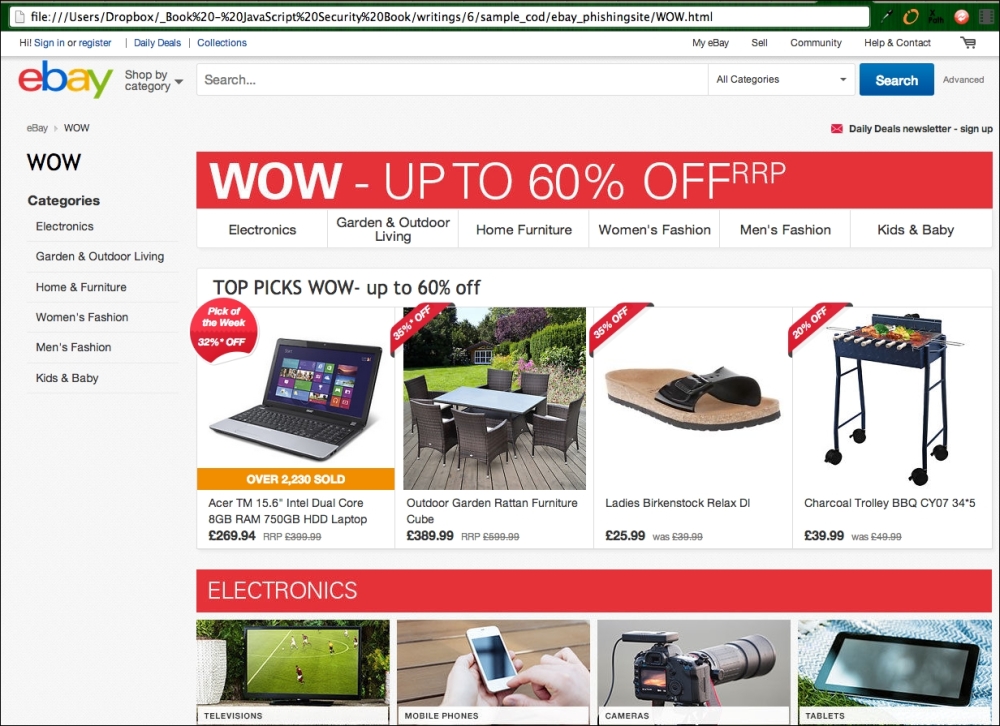Click the Sign in link
Image resolution: width=1000 pixels, height=726 pixels.
[49, 43]
